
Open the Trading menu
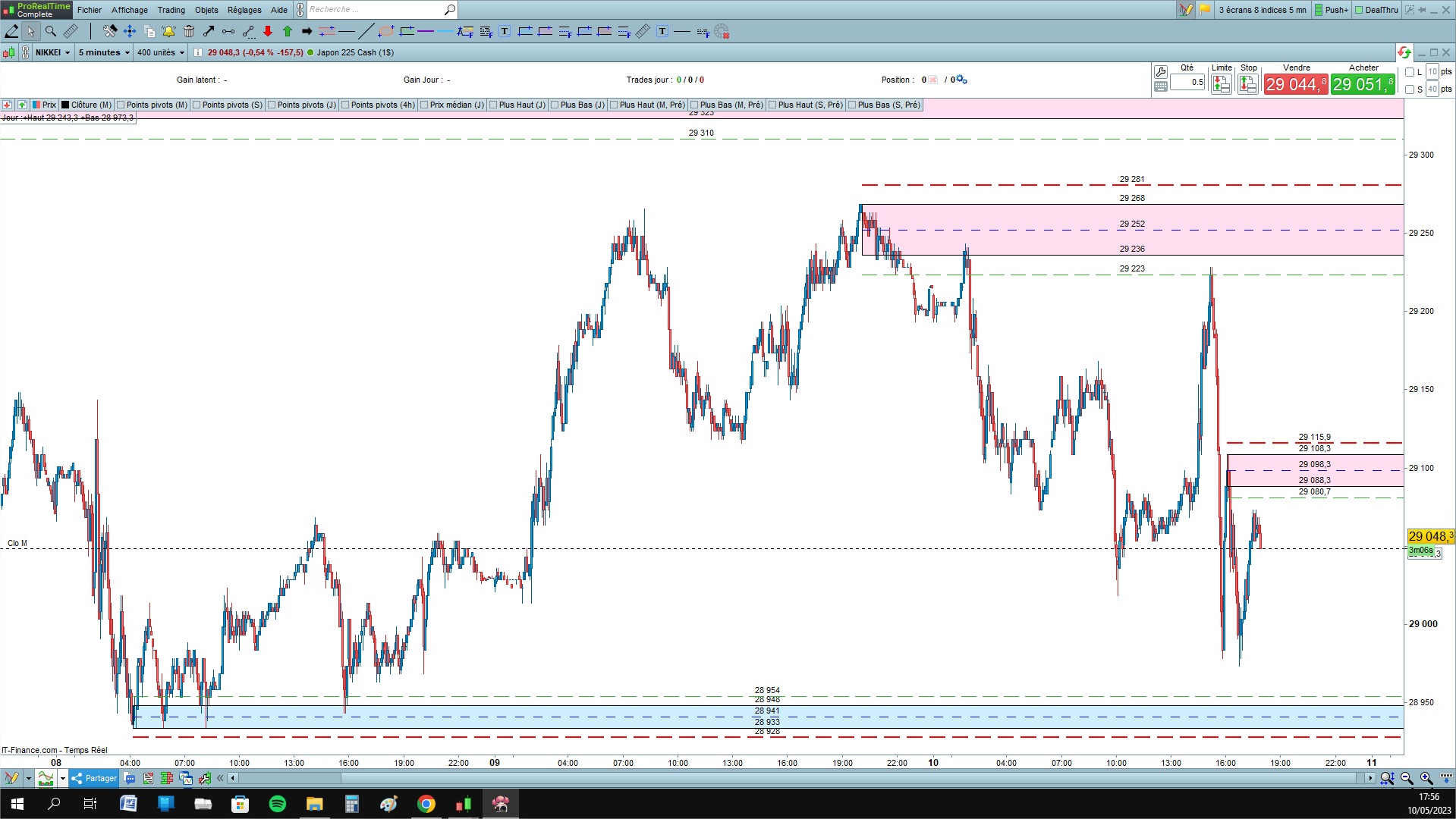[x=171, y=10]
